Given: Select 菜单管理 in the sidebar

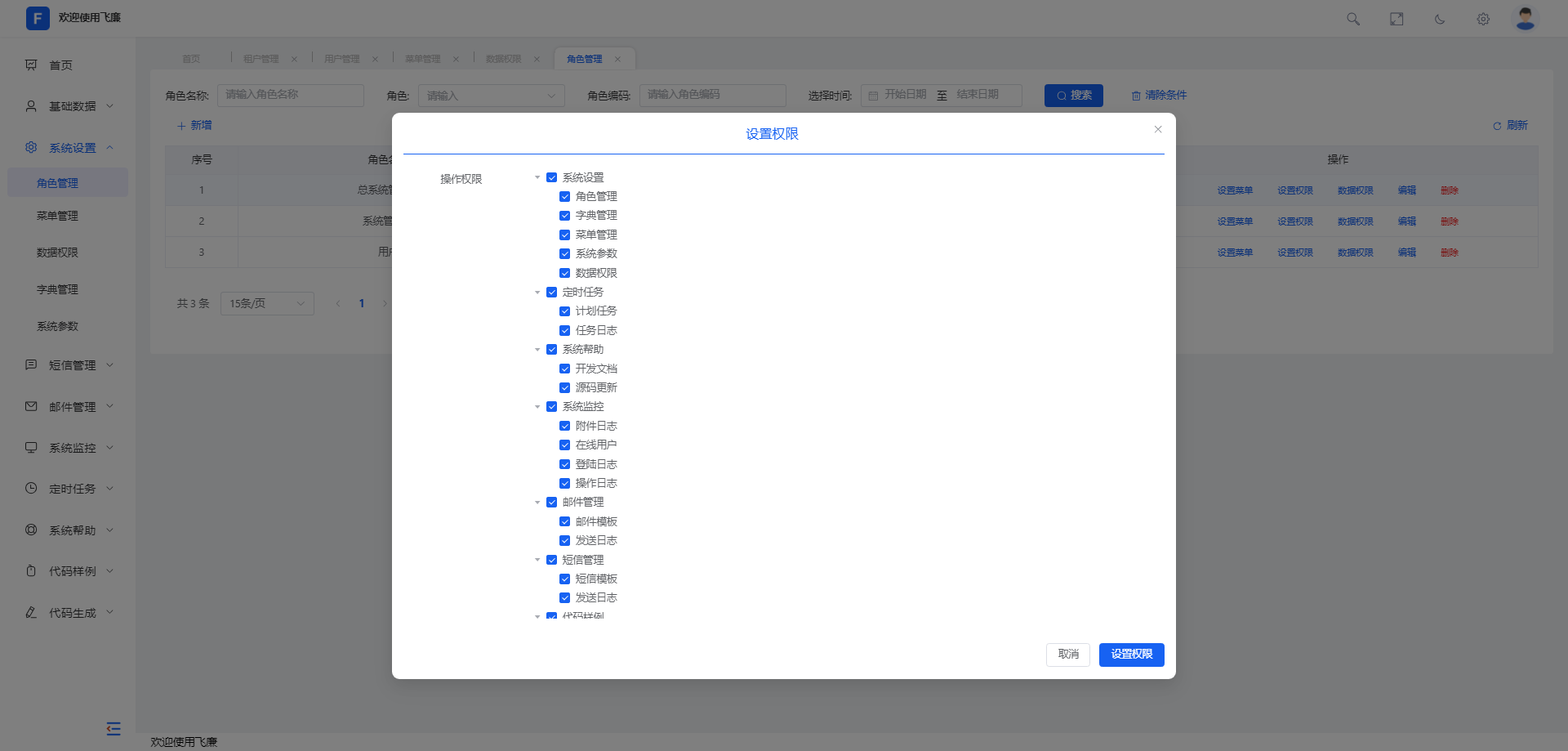Looking at the screenshot, I should [57, 216].
